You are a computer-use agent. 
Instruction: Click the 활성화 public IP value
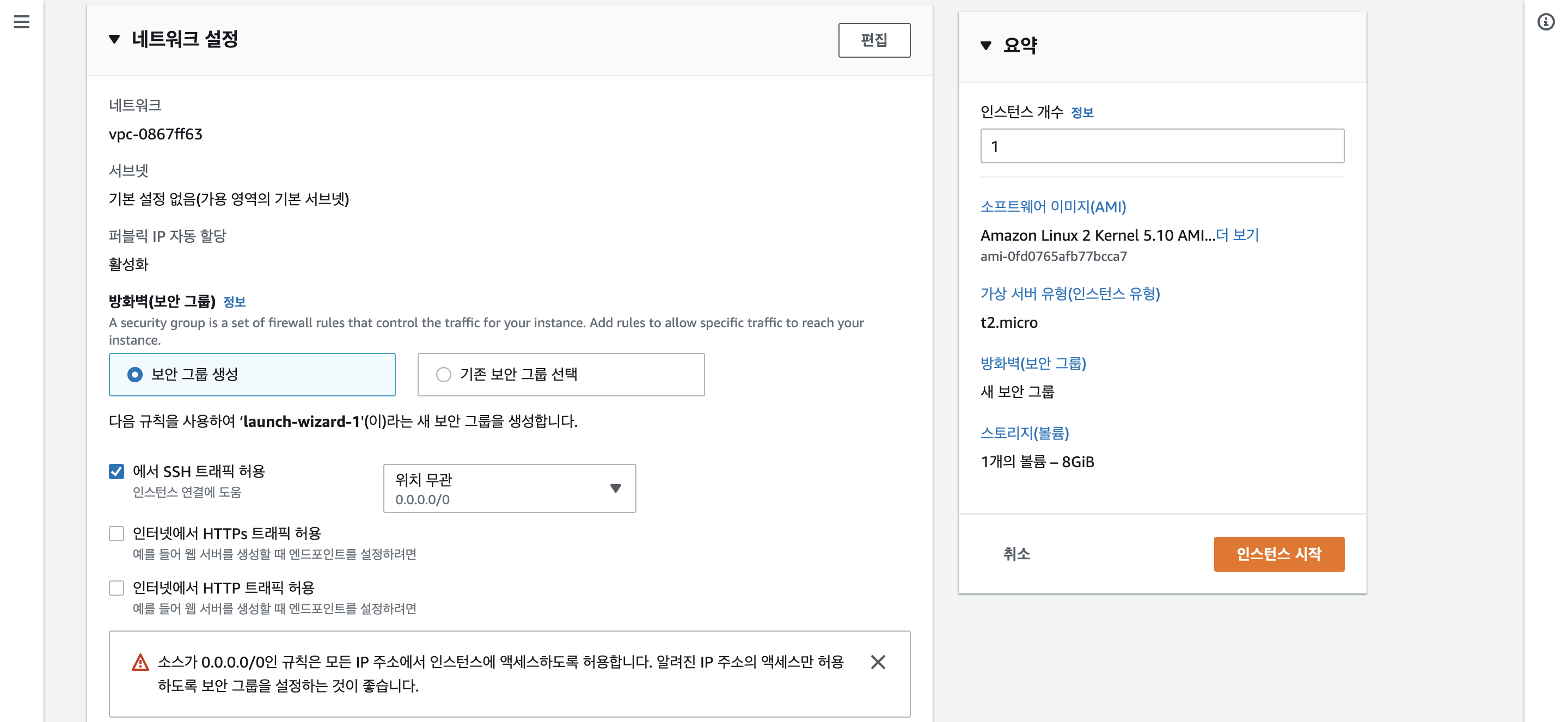pos(128,264)
